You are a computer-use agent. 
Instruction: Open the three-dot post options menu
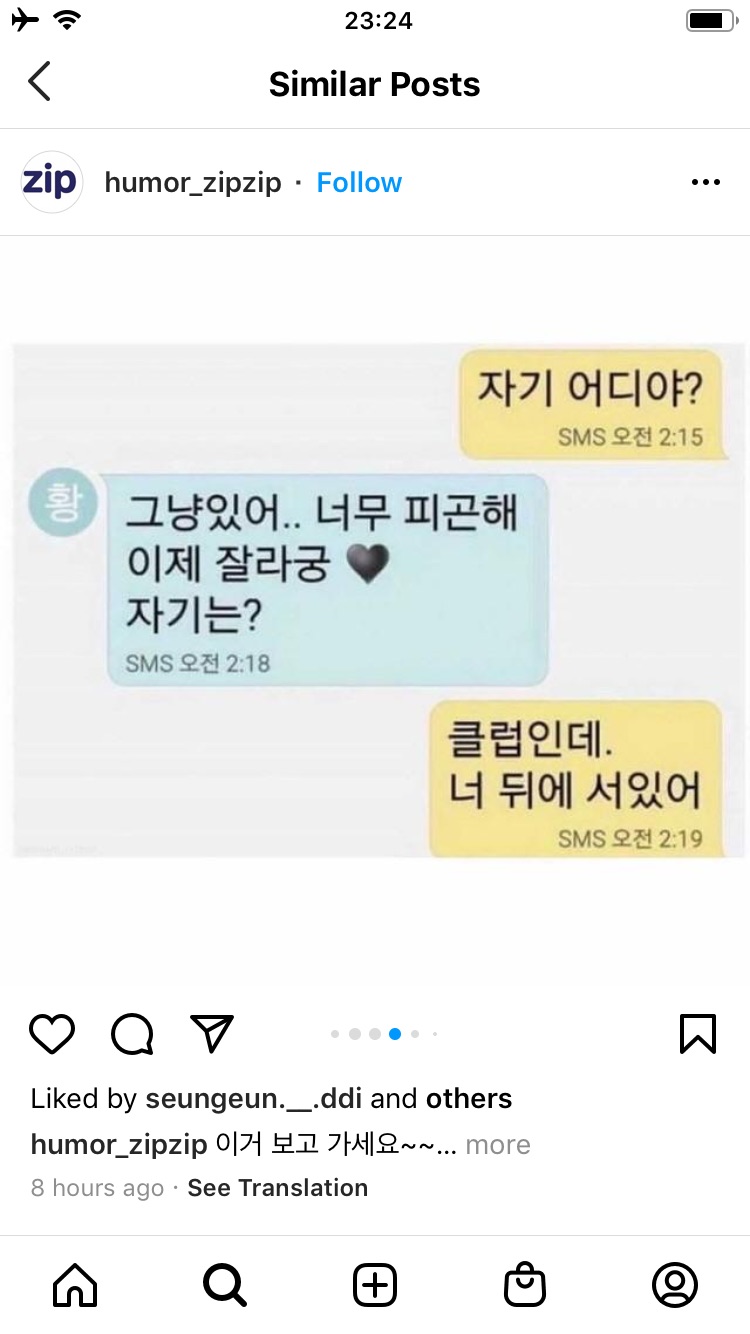pyautogui.click(x=706, y=182)
